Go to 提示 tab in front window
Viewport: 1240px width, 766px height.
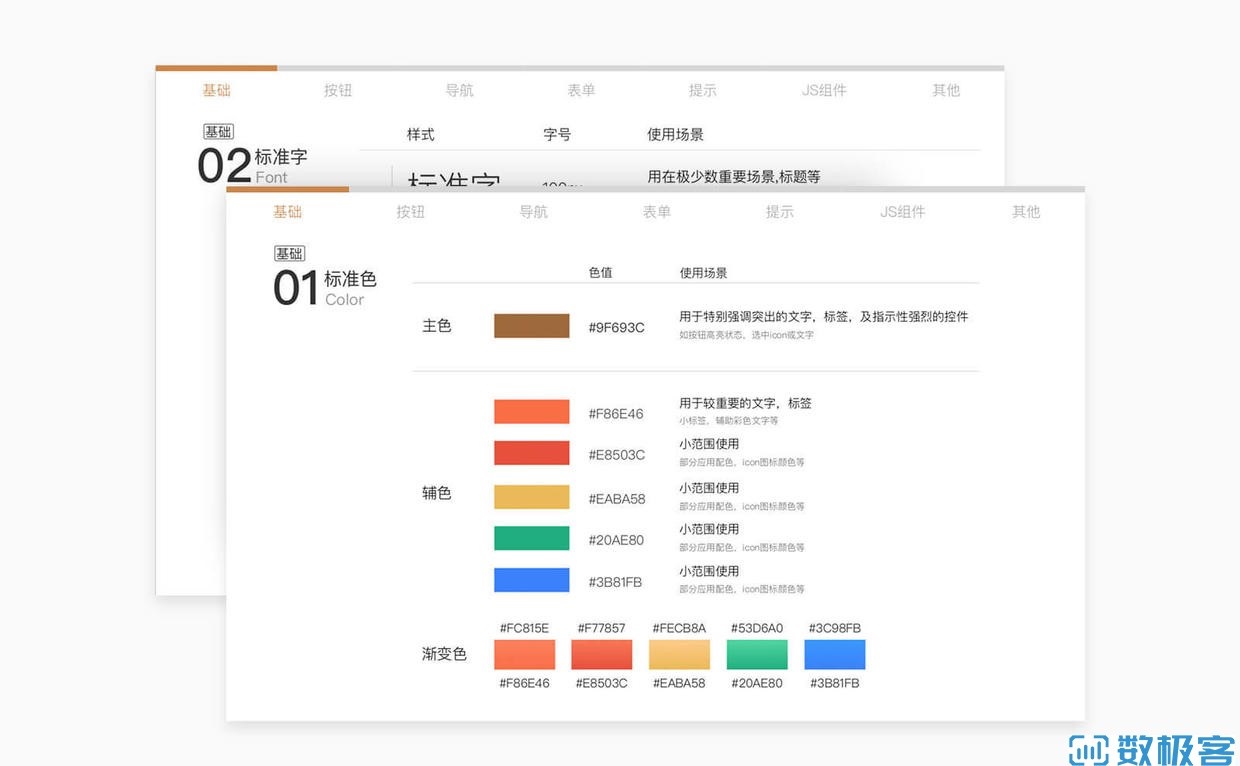(779, 212)
